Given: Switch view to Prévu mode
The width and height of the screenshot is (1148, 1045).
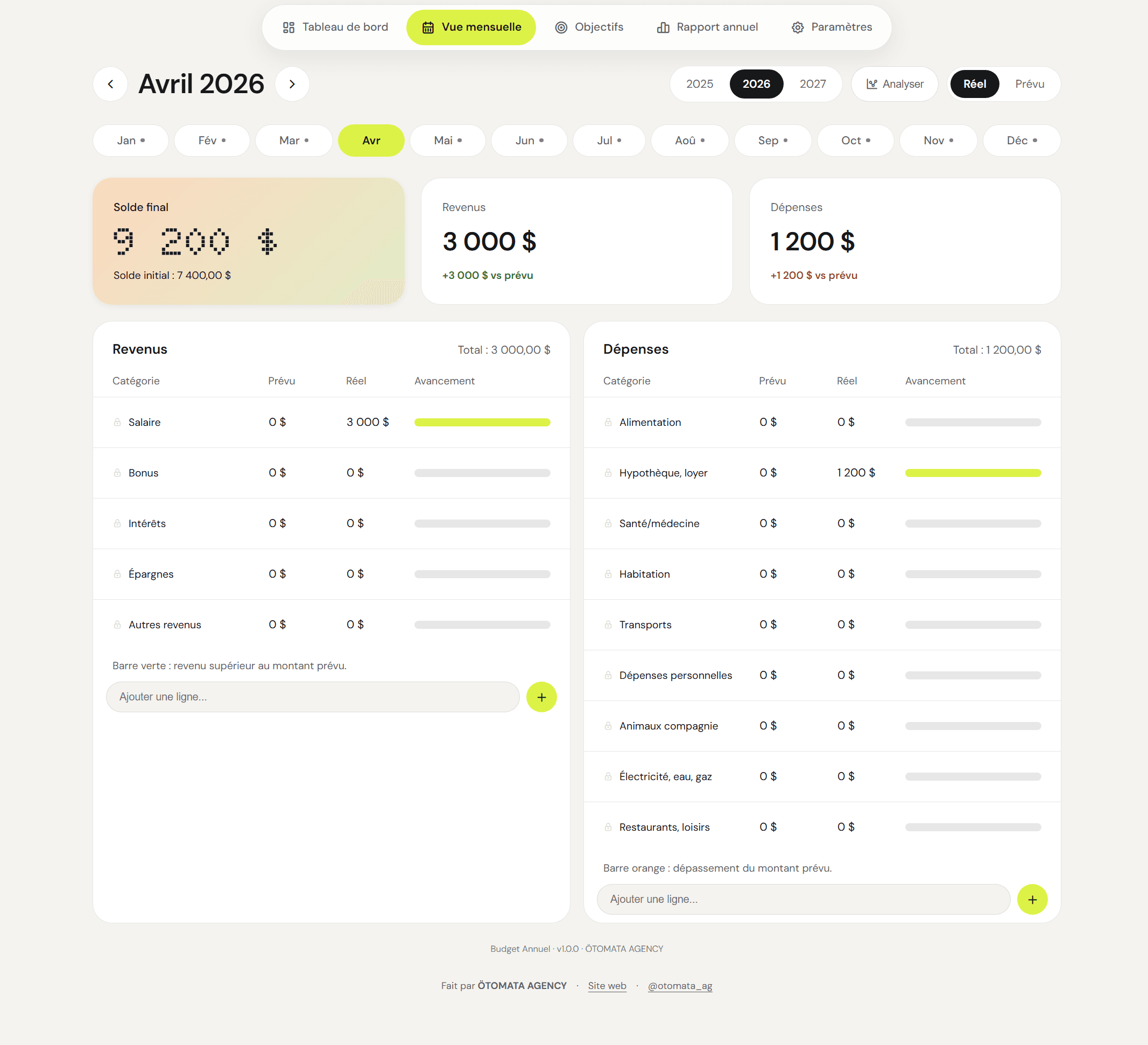Looking at the screenshot, I should (1030, 85).
